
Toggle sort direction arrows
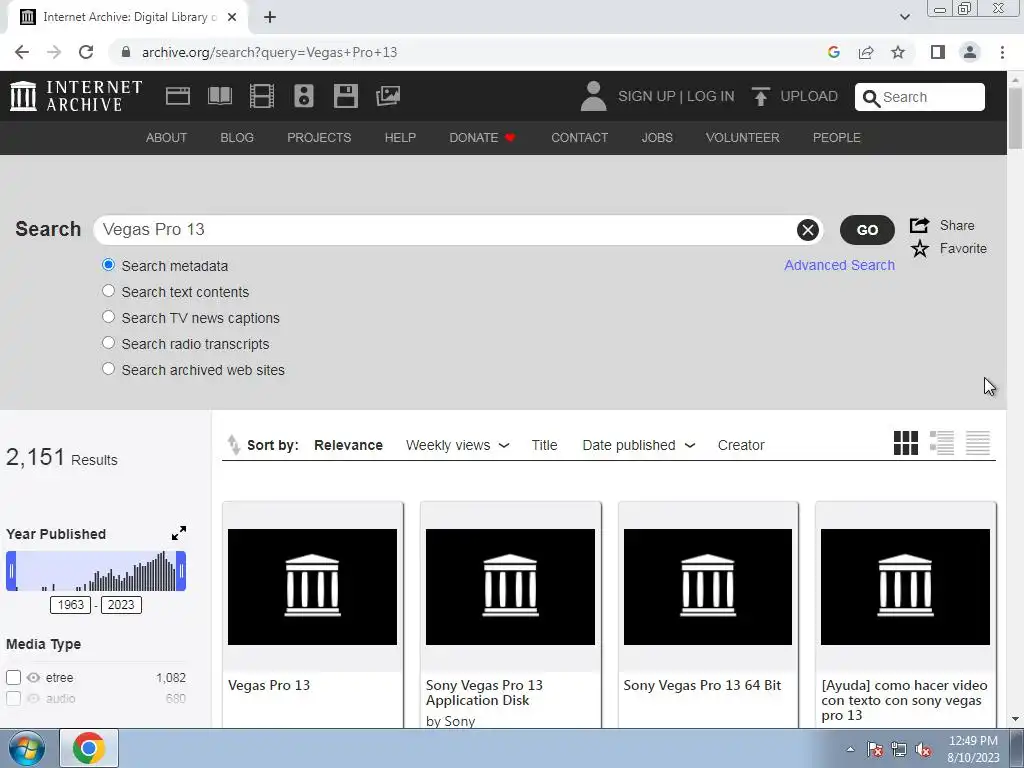click(x=233, y=445)
